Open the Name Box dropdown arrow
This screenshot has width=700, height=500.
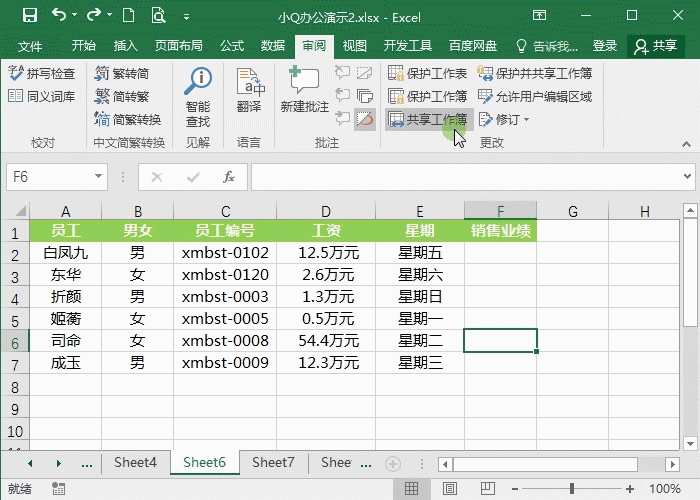pos(98,177)
